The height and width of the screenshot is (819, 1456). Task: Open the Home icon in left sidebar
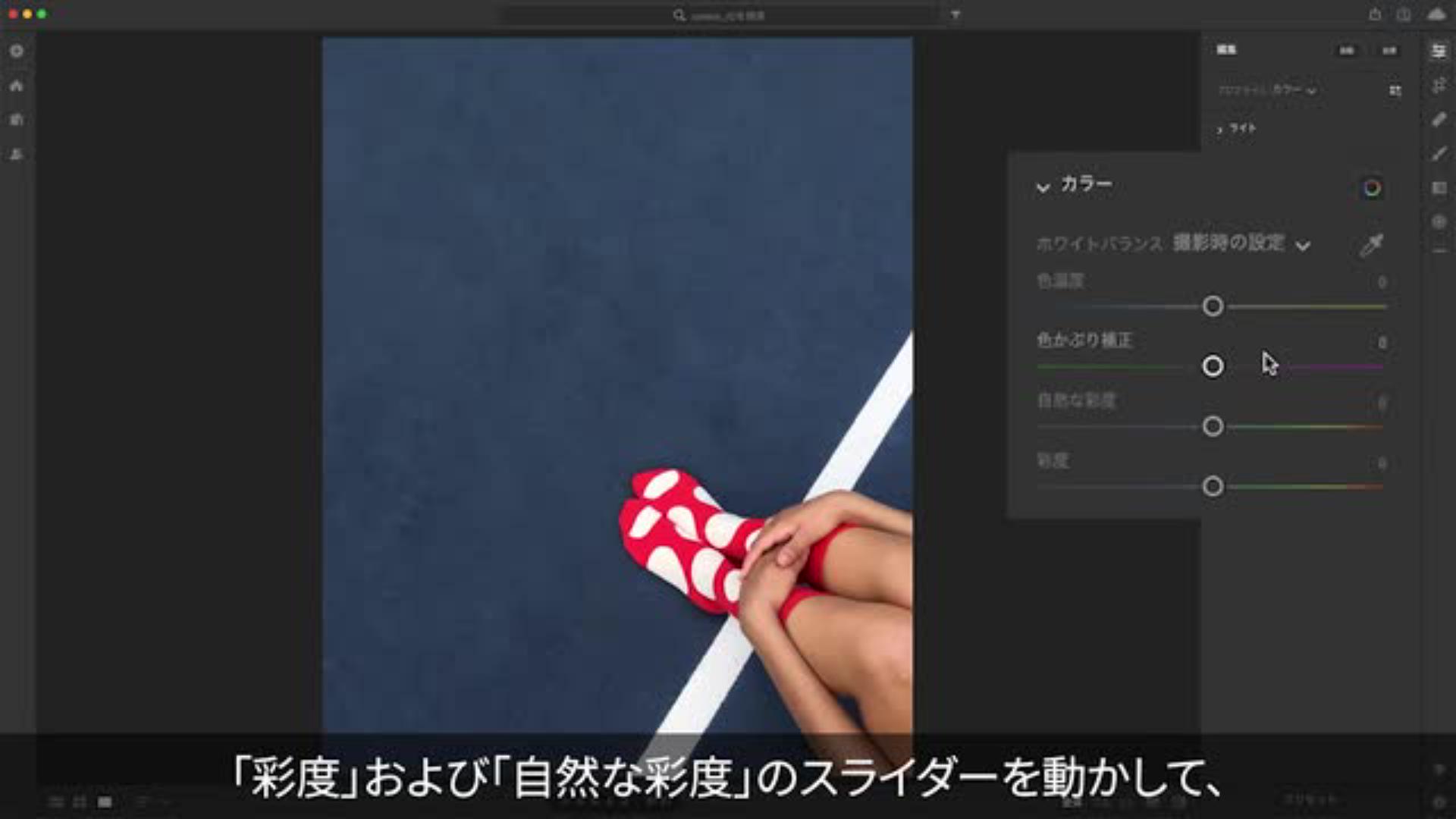pos(17,86)
